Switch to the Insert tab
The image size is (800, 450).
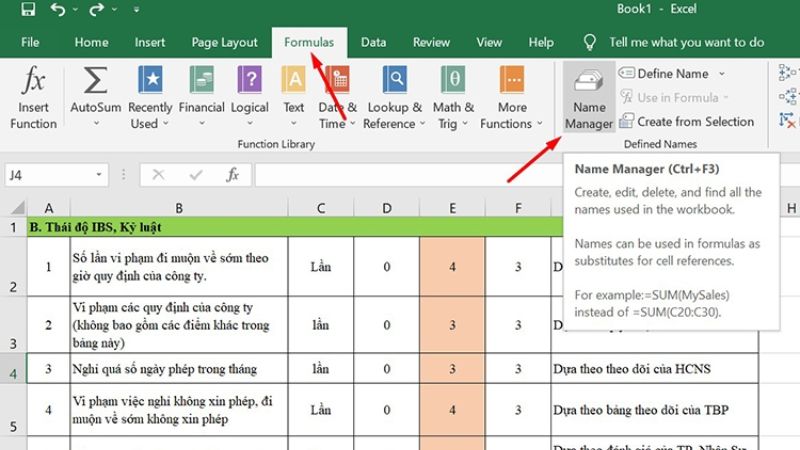point(150,42)
